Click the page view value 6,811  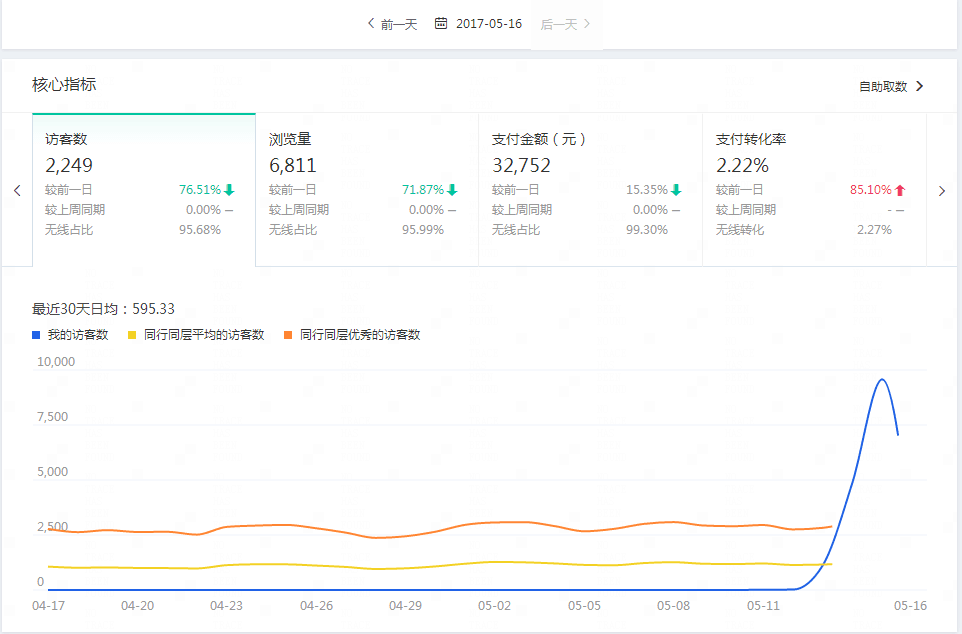pyautogui.click(x=293, y=165)
